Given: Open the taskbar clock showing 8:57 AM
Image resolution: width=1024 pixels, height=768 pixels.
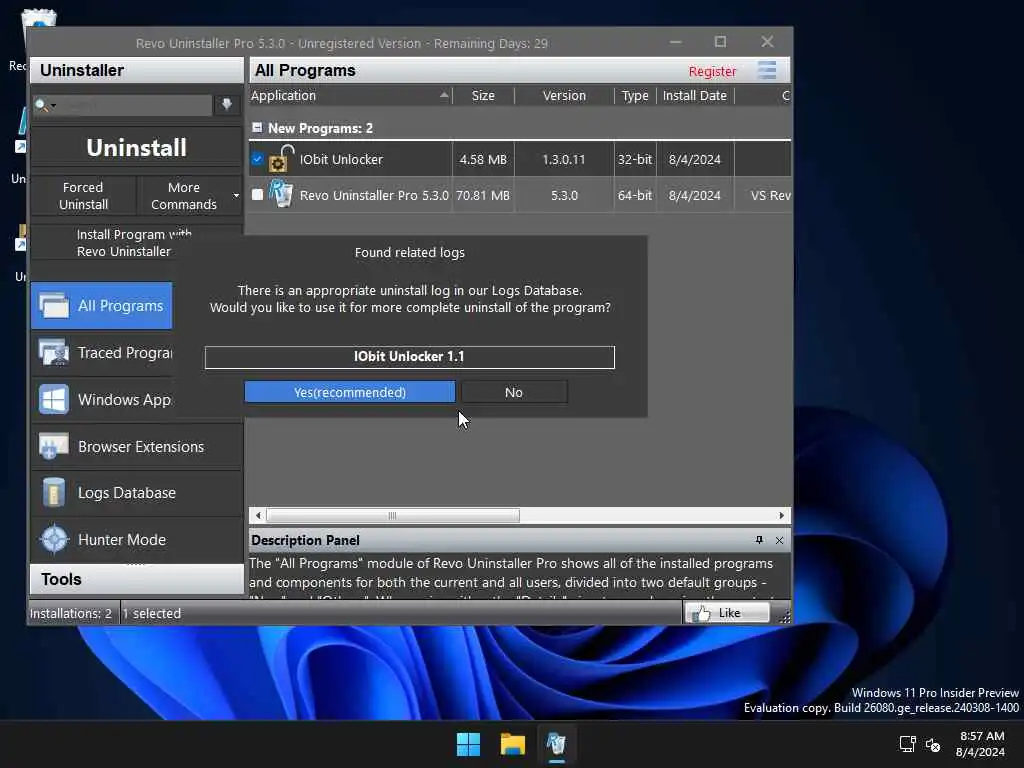Looking at the screenshot, I should [x=981, y=744].
